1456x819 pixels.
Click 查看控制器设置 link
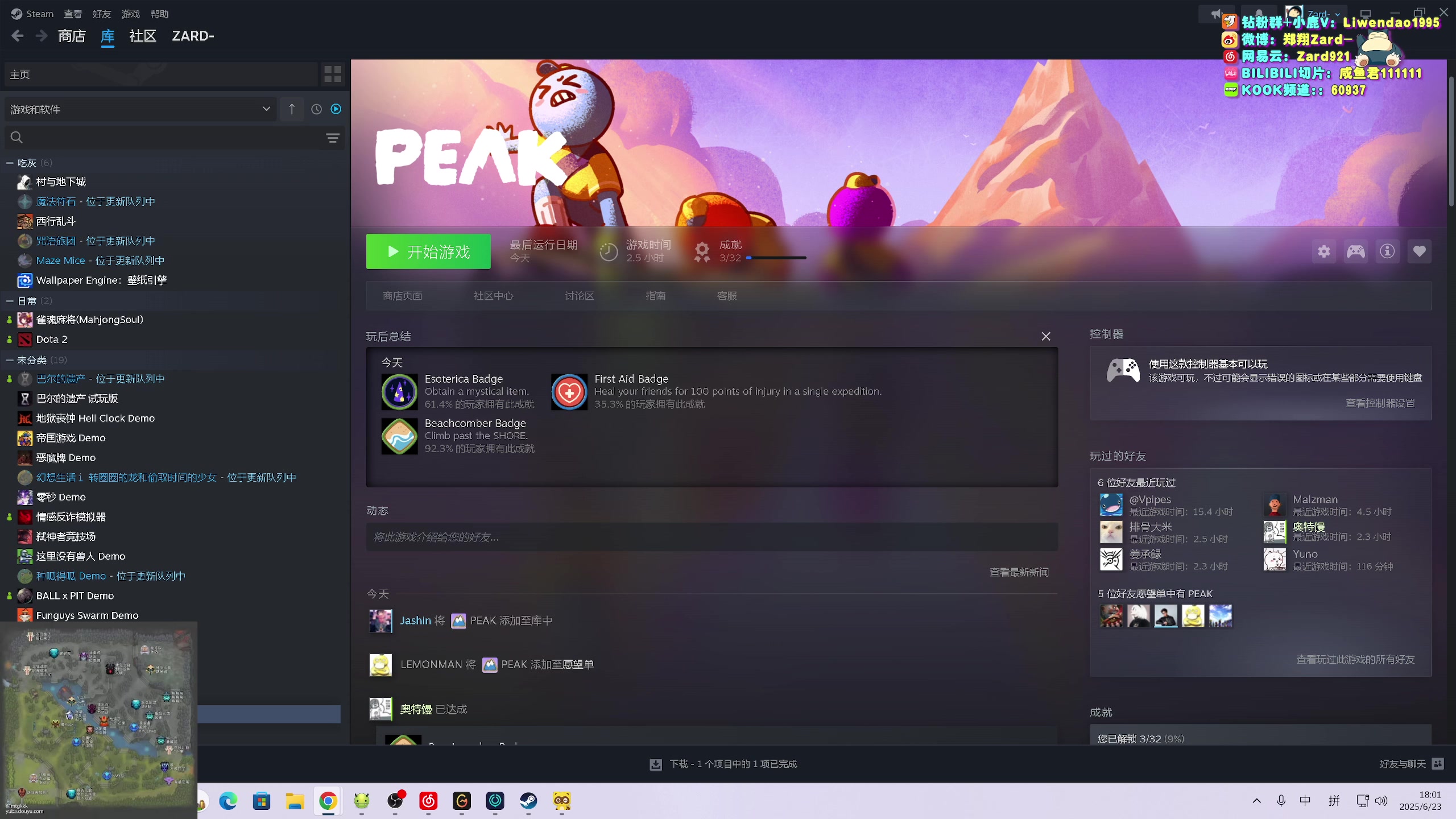pos(1380,403)
